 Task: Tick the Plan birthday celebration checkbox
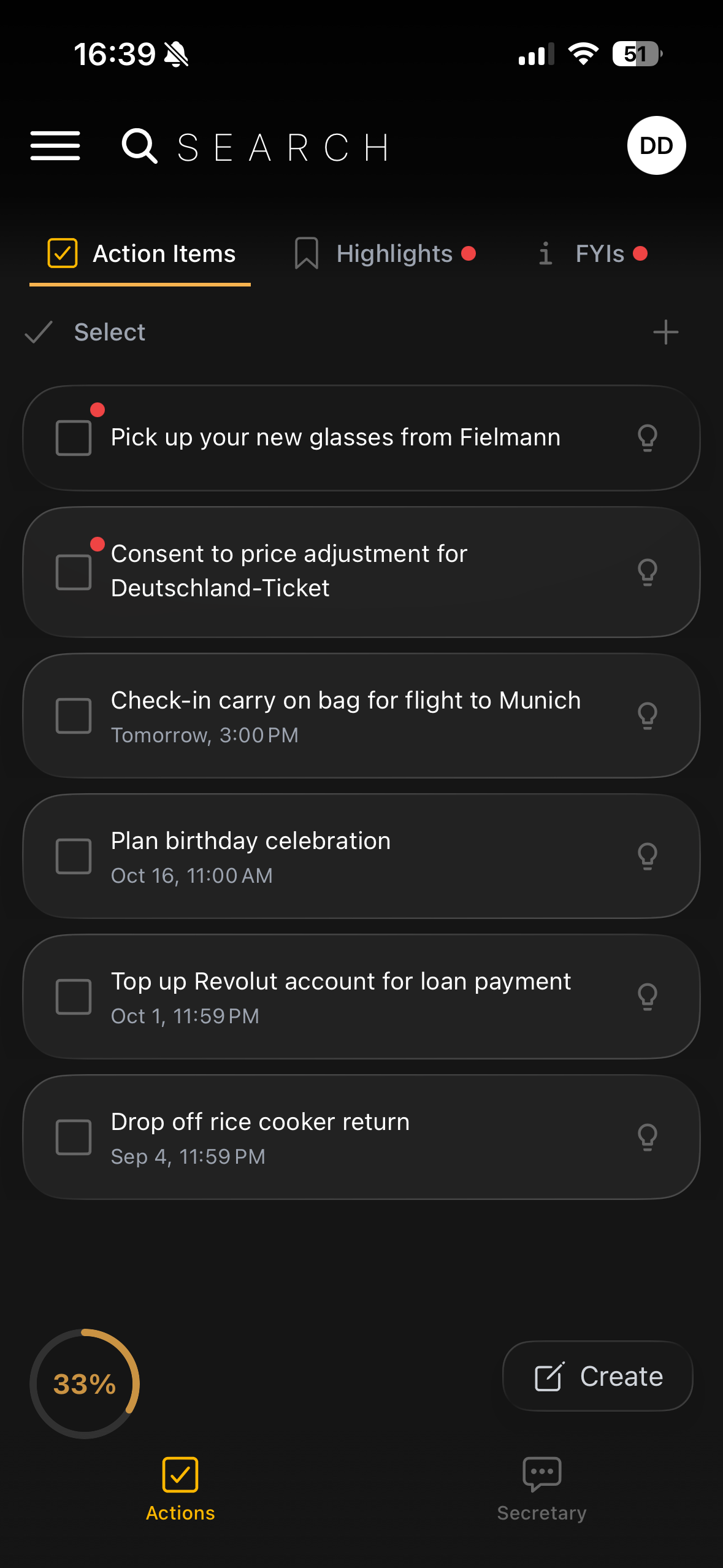[74, 856]
